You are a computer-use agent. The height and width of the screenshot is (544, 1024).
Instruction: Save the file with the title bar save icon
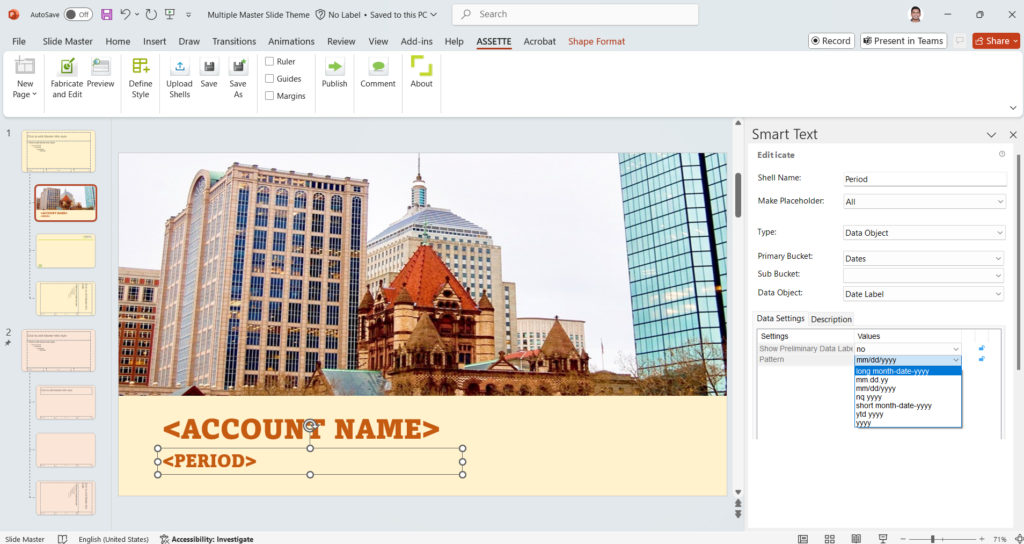pyautogui.click(x=106, y=14)
